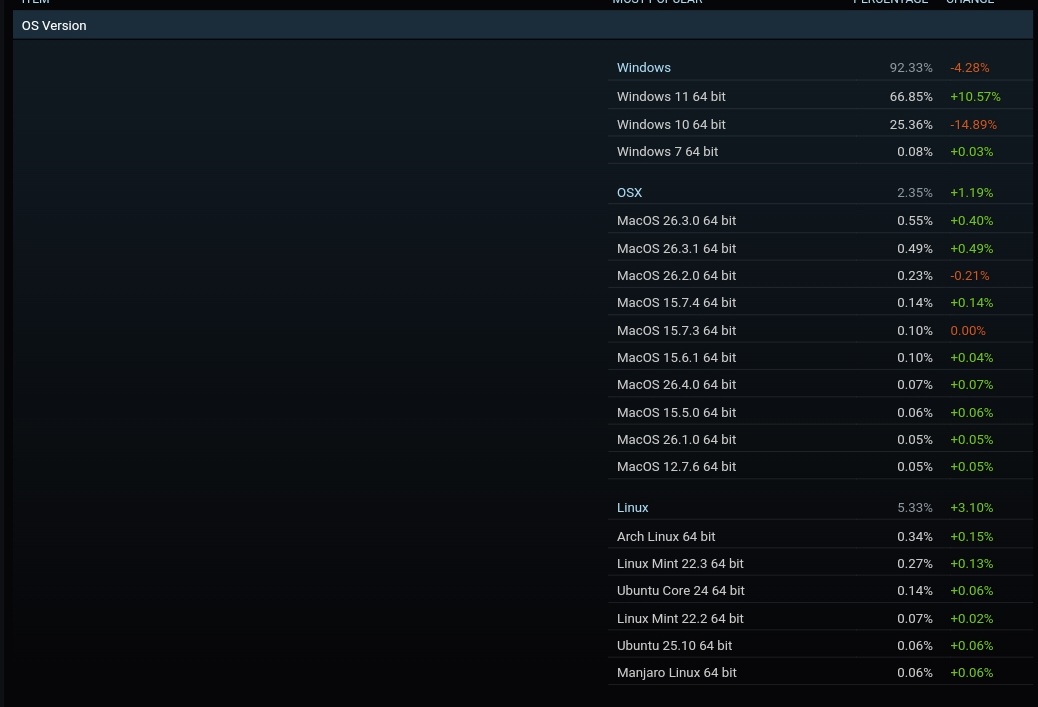Click Windows change value -4.28%
This screenshot has width=1038, height=707.
pos(969,68)
